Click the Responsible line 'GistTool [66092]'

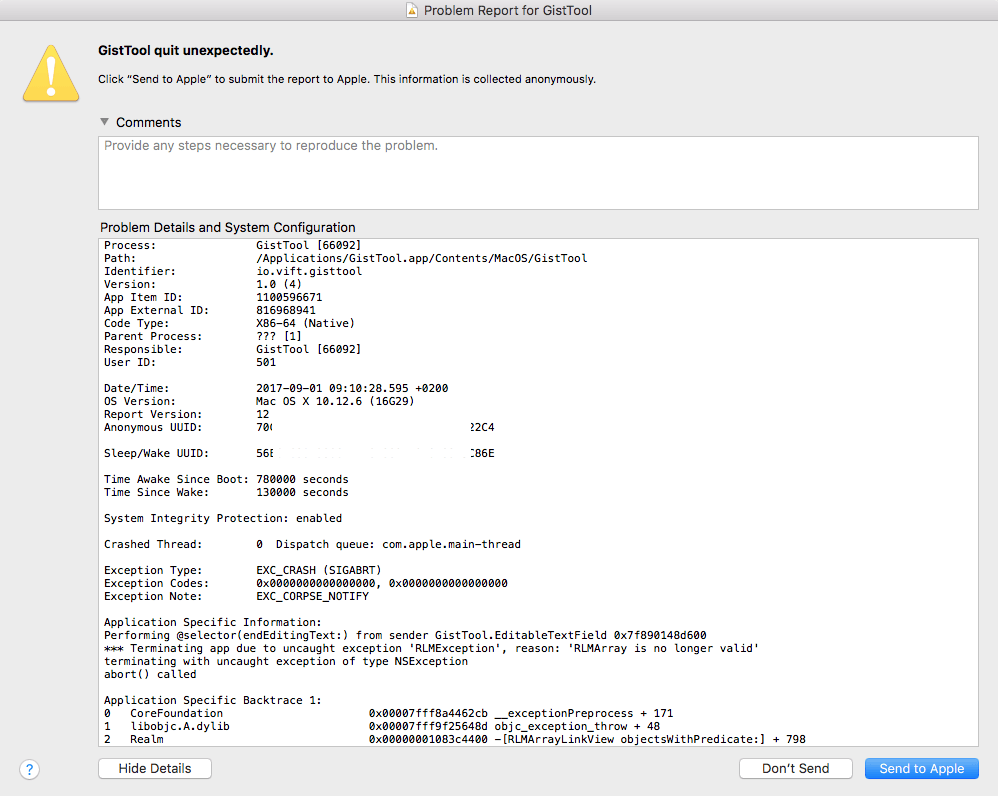point(309,349)
